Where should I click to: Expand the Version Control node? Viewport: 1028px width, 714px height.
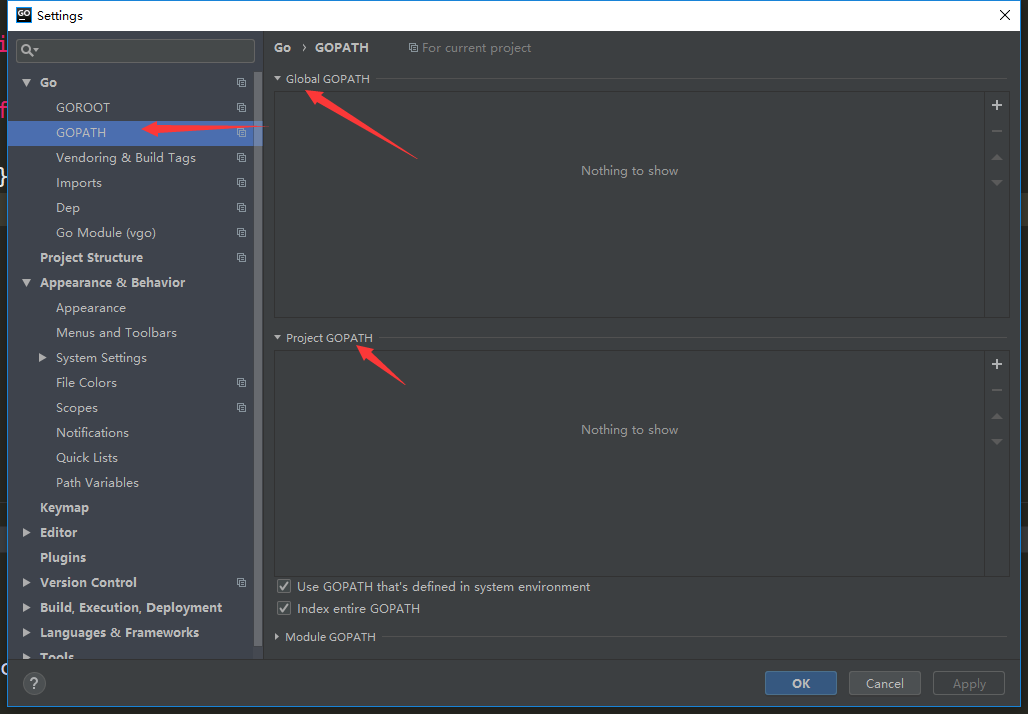click(26, 582)
